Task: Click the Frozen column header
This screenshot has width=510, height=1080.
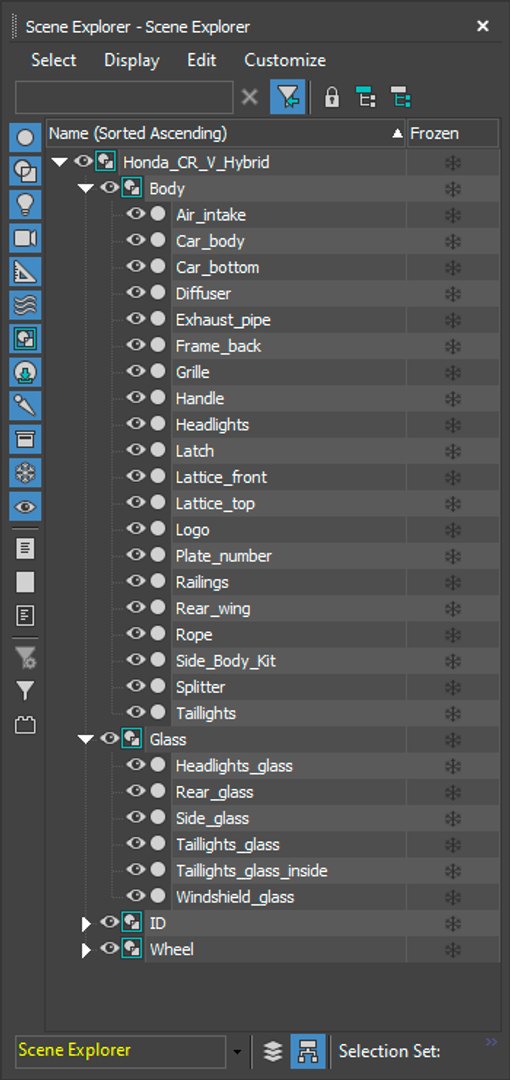Action: (x=453, y=133)
